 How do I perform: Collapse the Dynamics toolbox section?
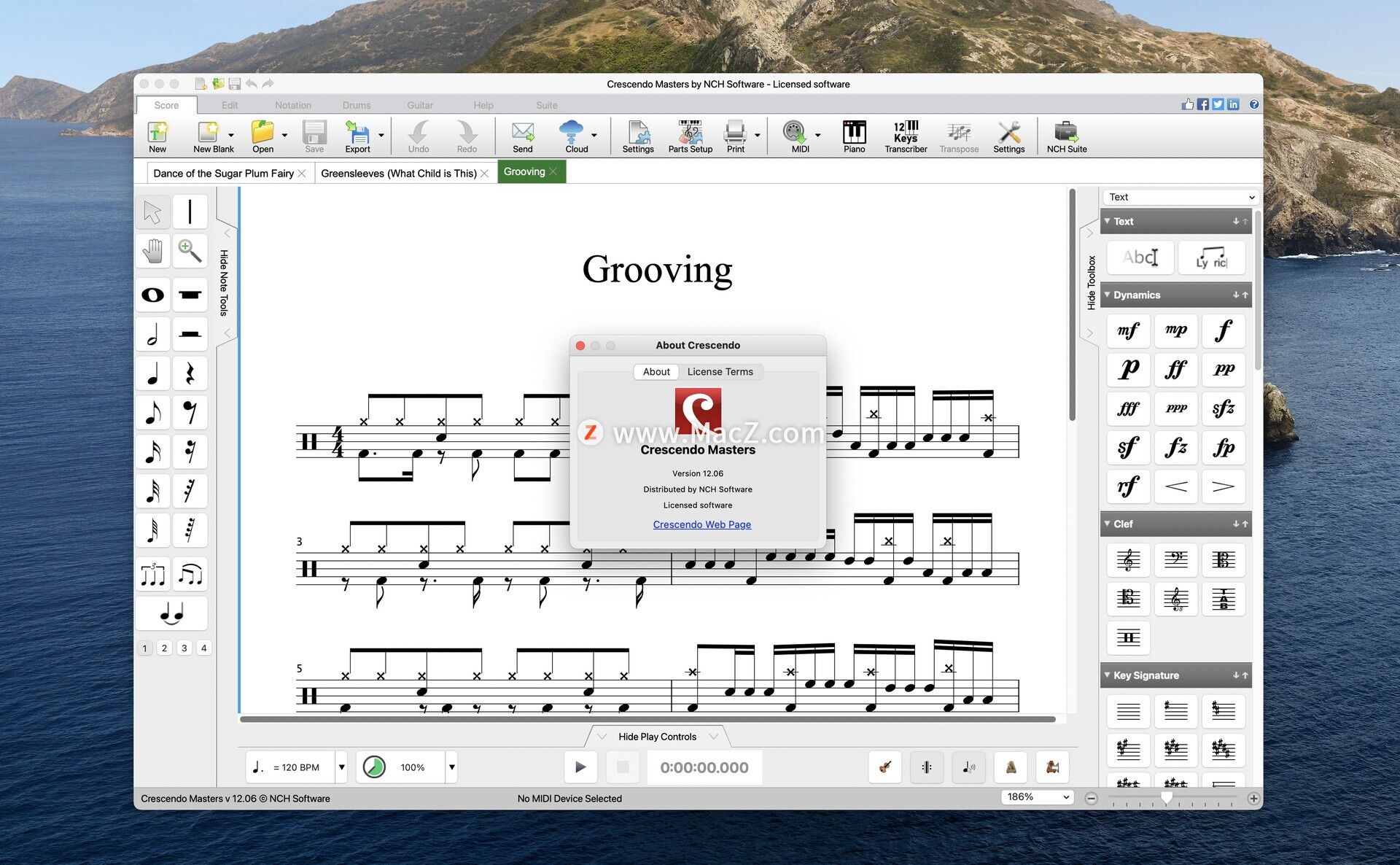1107,295
